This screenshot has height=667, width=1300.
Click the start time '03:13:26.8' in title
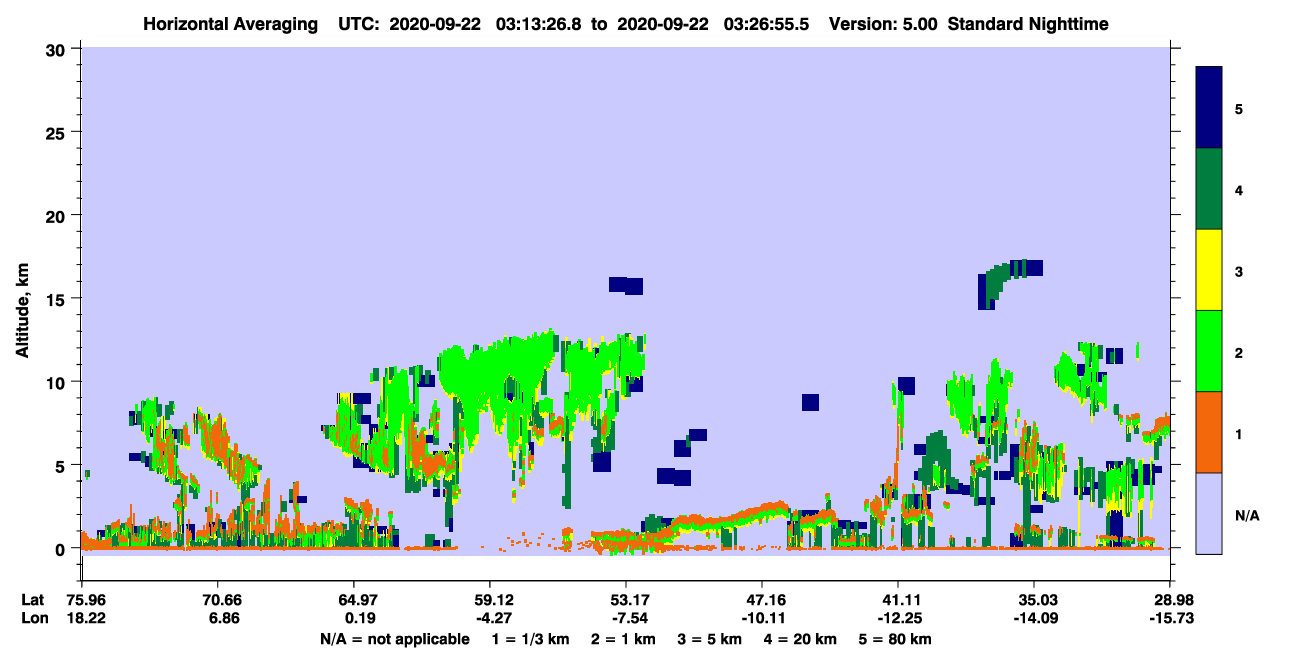(538, 24)
